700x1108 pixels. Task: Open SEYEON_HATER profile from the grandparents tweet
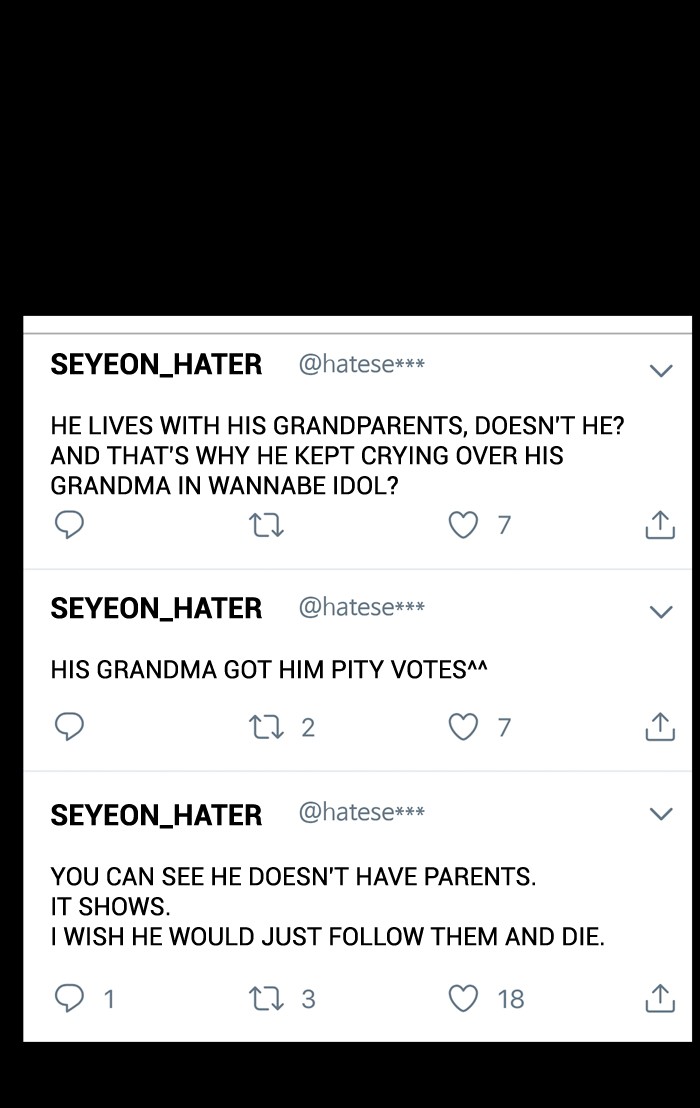pyautogui.click(x=156, y=365)
